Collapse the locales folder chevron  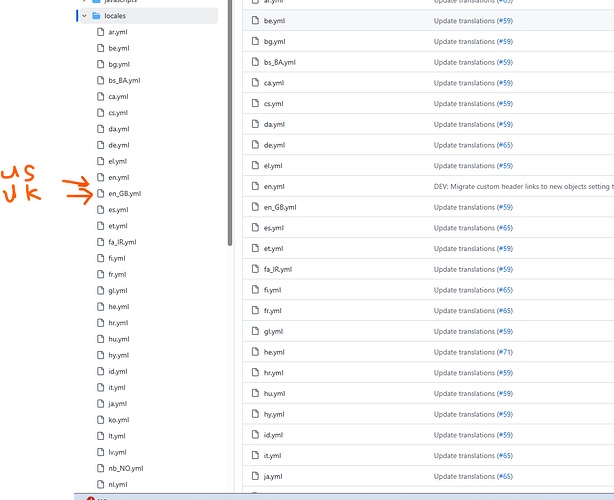tap(84, 16)
